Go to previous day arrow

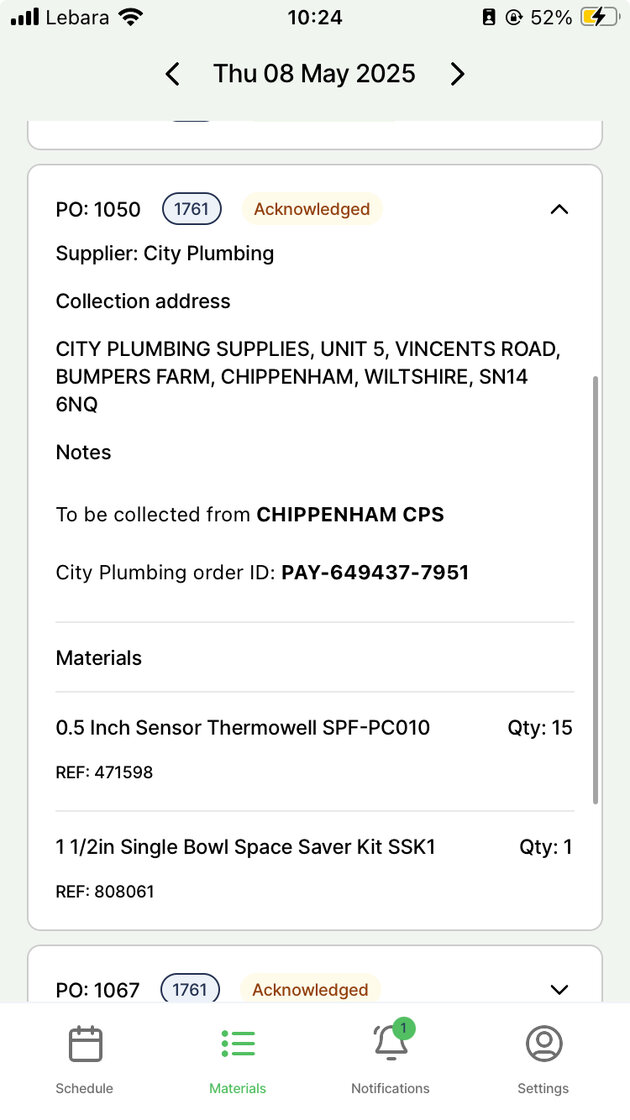pos(172,74)
